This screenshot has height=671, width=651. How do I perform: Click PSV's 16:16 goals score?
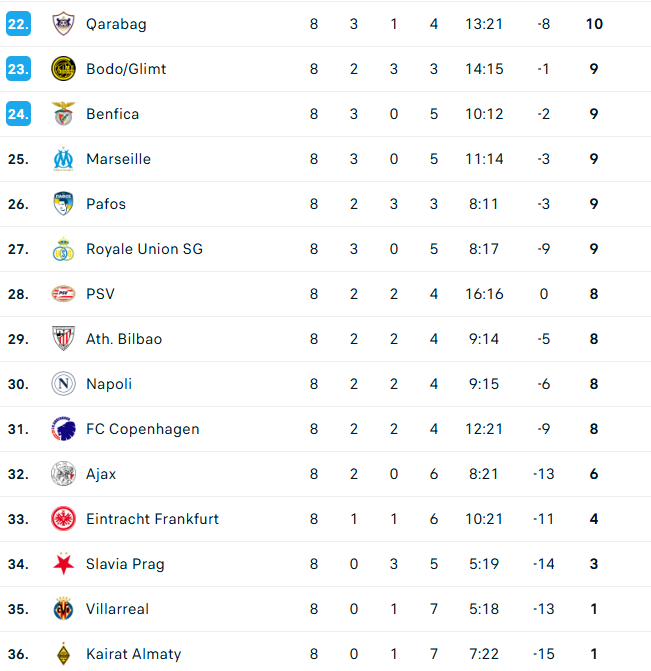(x=484, y=294)
